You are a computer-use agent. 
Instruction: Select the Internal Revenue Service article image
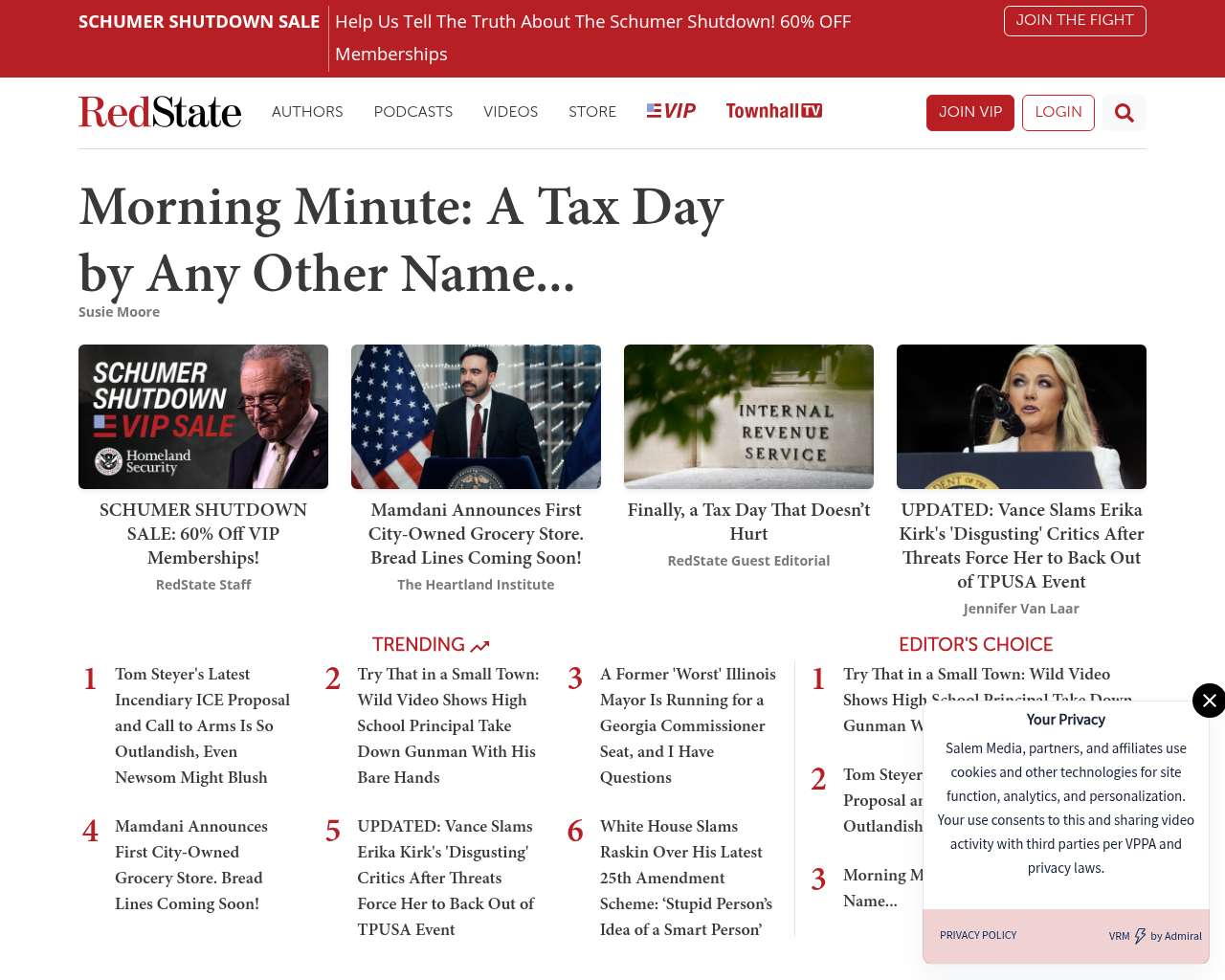(748, 416)
